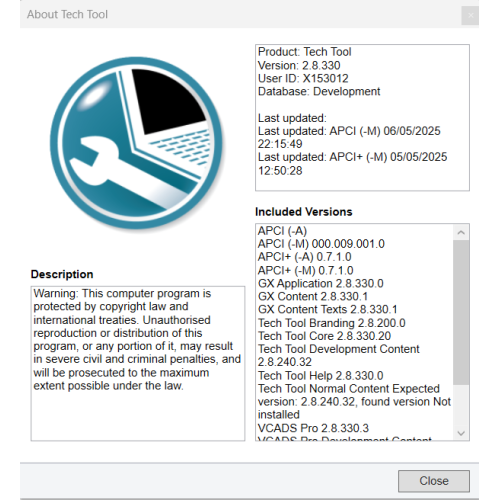Select the APCI (-M) 000.009.001.0 entry
Viewport: 500px width, 500px height.
point(321,244)
